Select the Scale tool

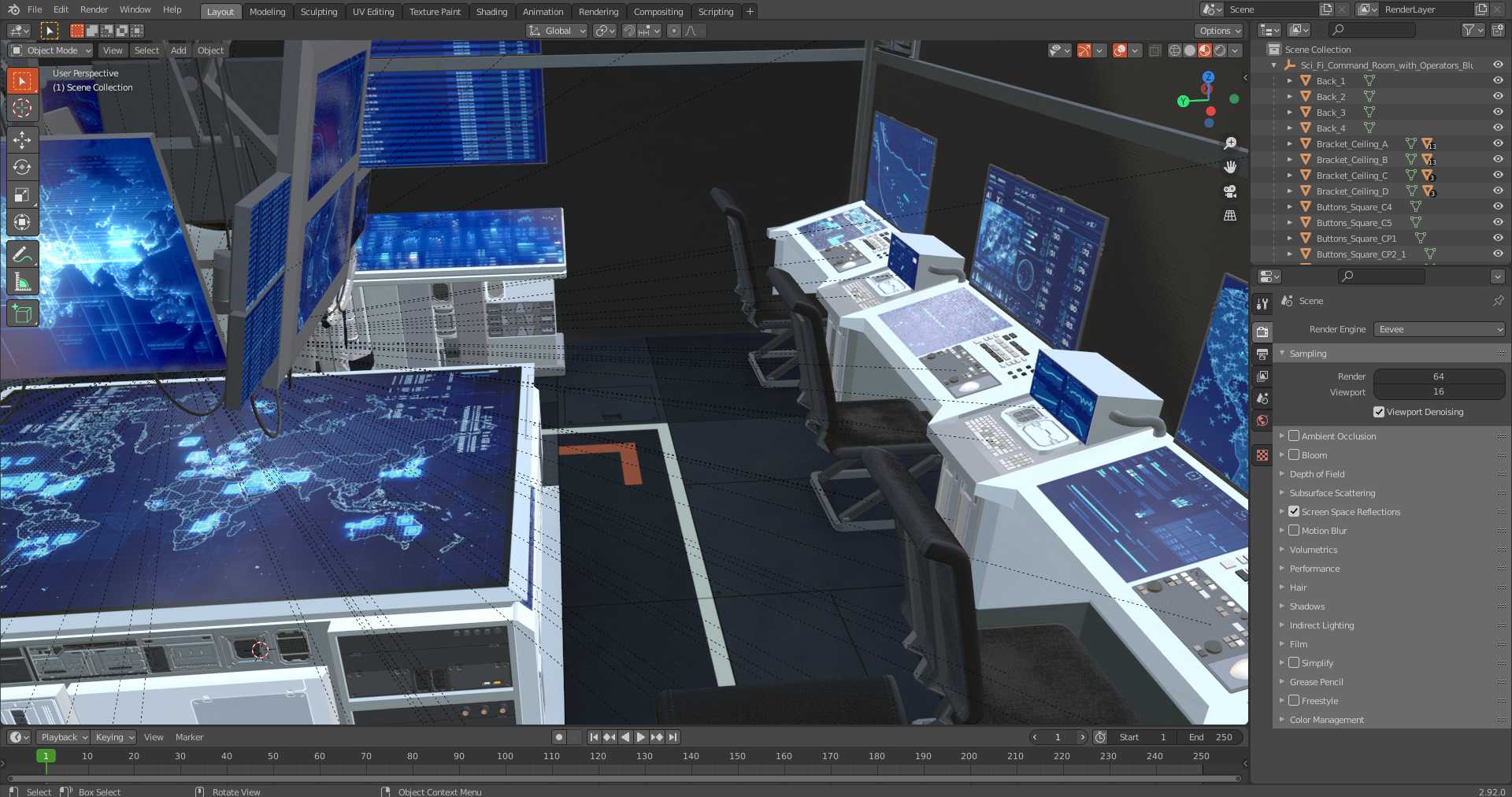(x=22, y=195)
